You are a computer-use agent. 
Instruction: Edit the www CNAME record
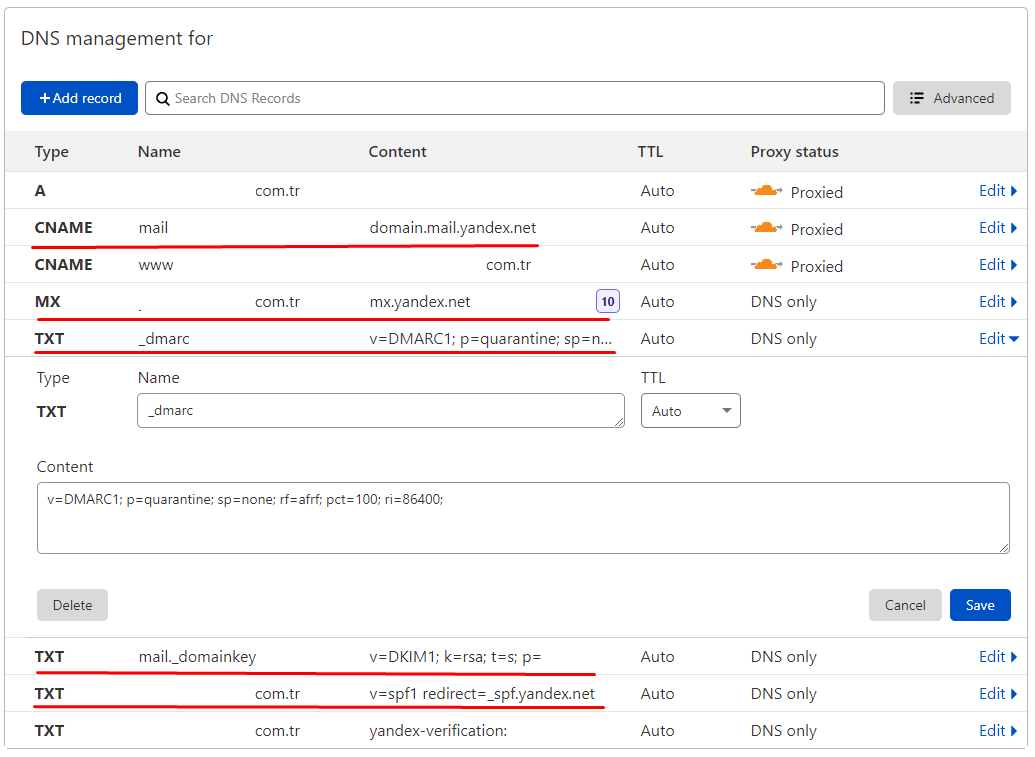pos(998,265)
